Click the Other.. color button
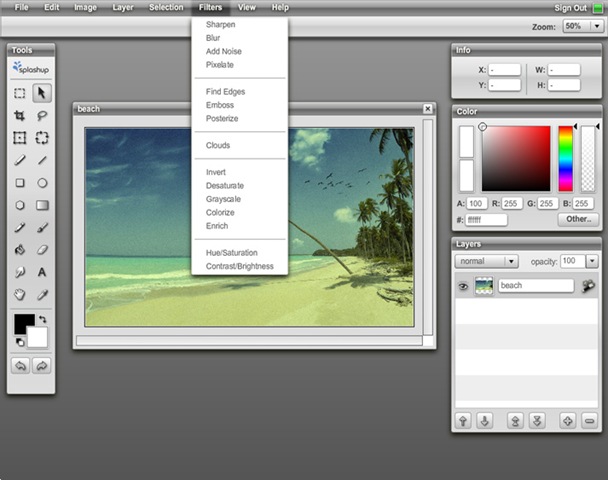The width and height of the screenshot is (608, 480). click(x=577, y=219)
